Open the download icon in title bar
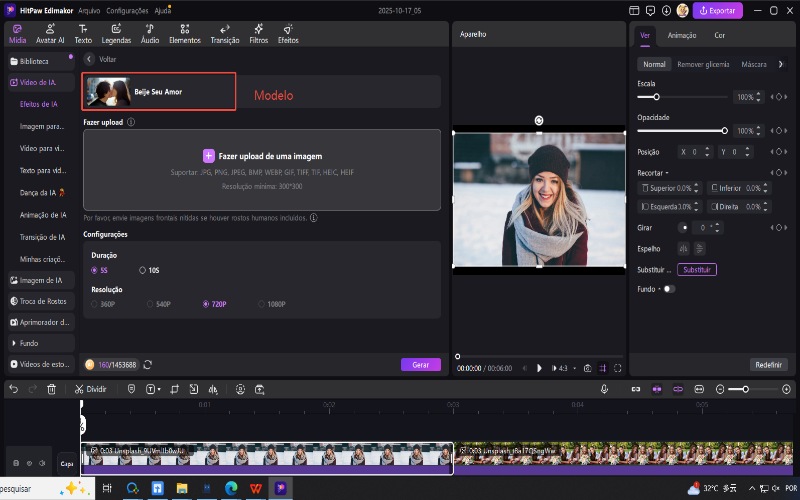The width and height of the screenshot is (800, 500). tap(666, 10)
